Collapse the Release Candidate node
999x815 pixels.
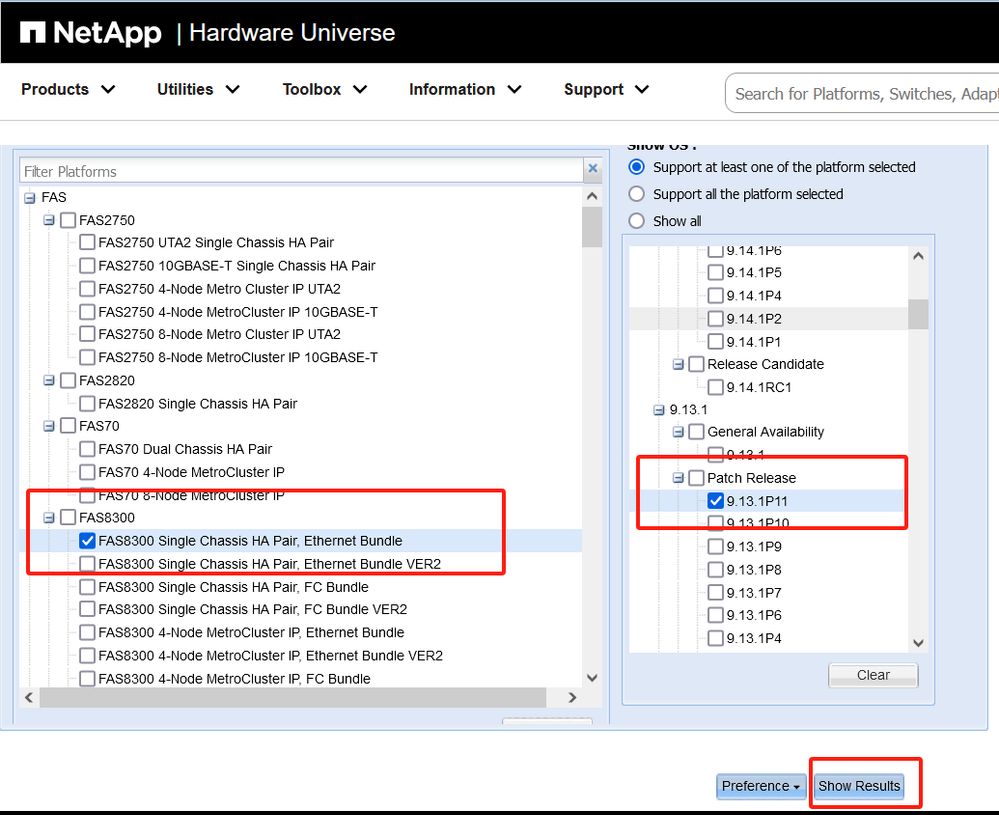click(x=678, y=364)
